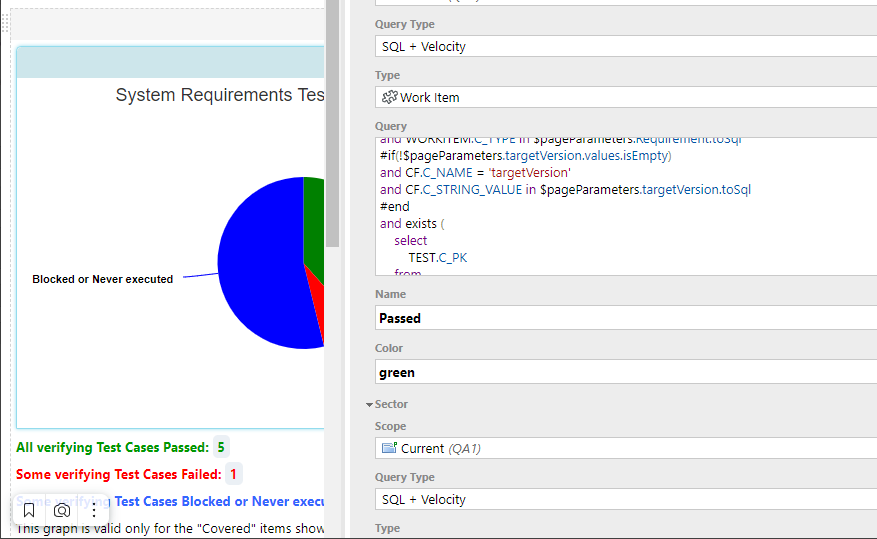Click the Query field label

click(391, 126)
